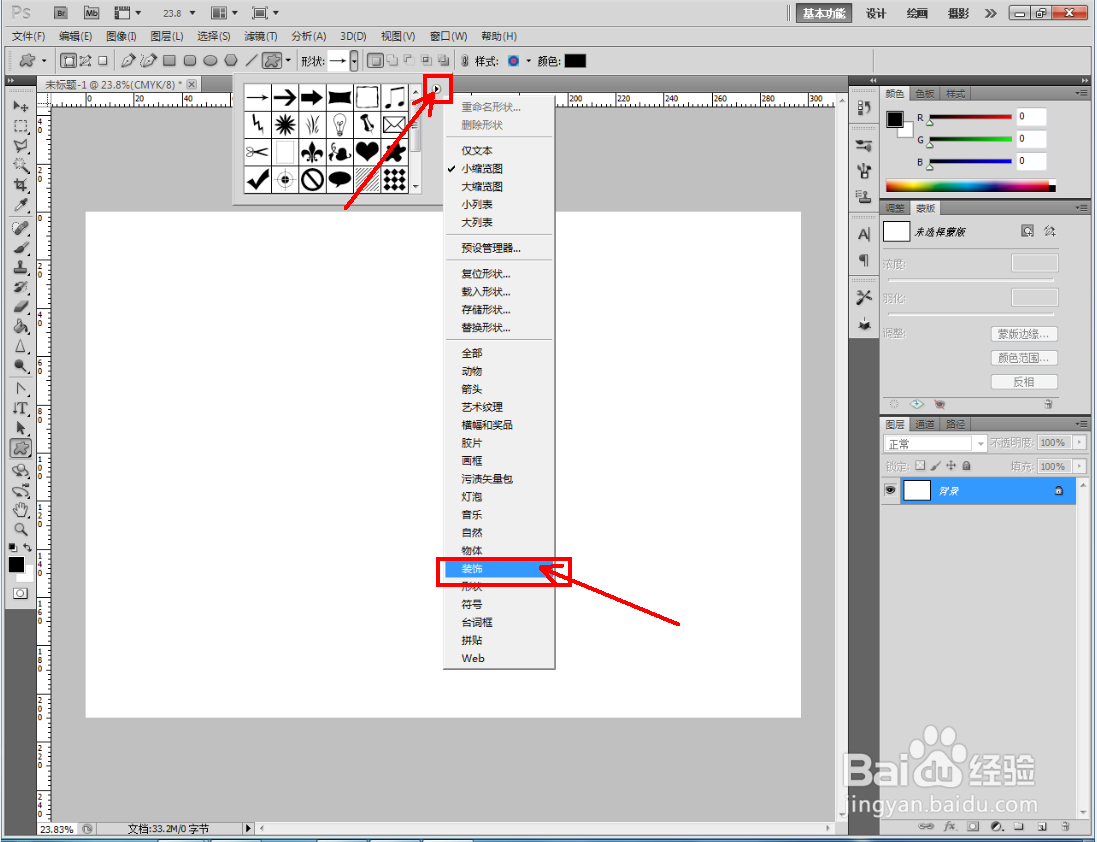
Task: Toggle Background layer visibility eye
Action: (x=890, y=490)
